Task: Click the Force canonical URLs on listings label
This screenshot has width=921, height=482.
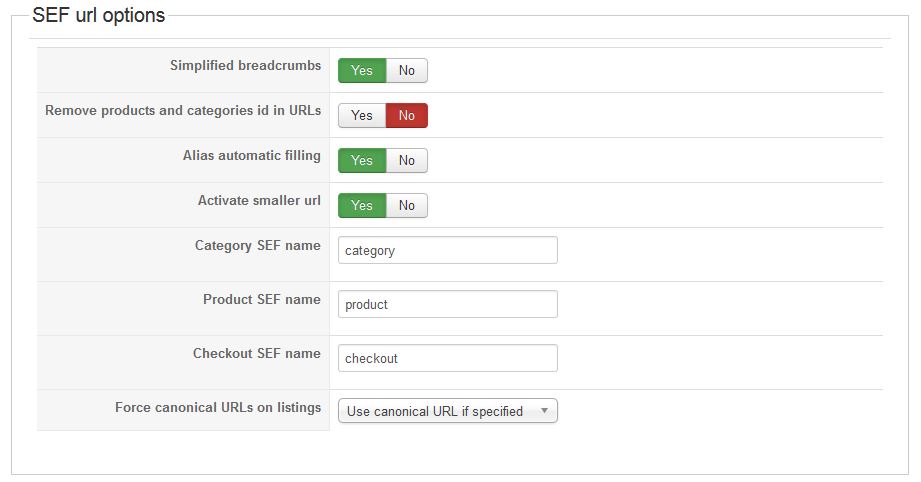Action: [x=218, y=408]
